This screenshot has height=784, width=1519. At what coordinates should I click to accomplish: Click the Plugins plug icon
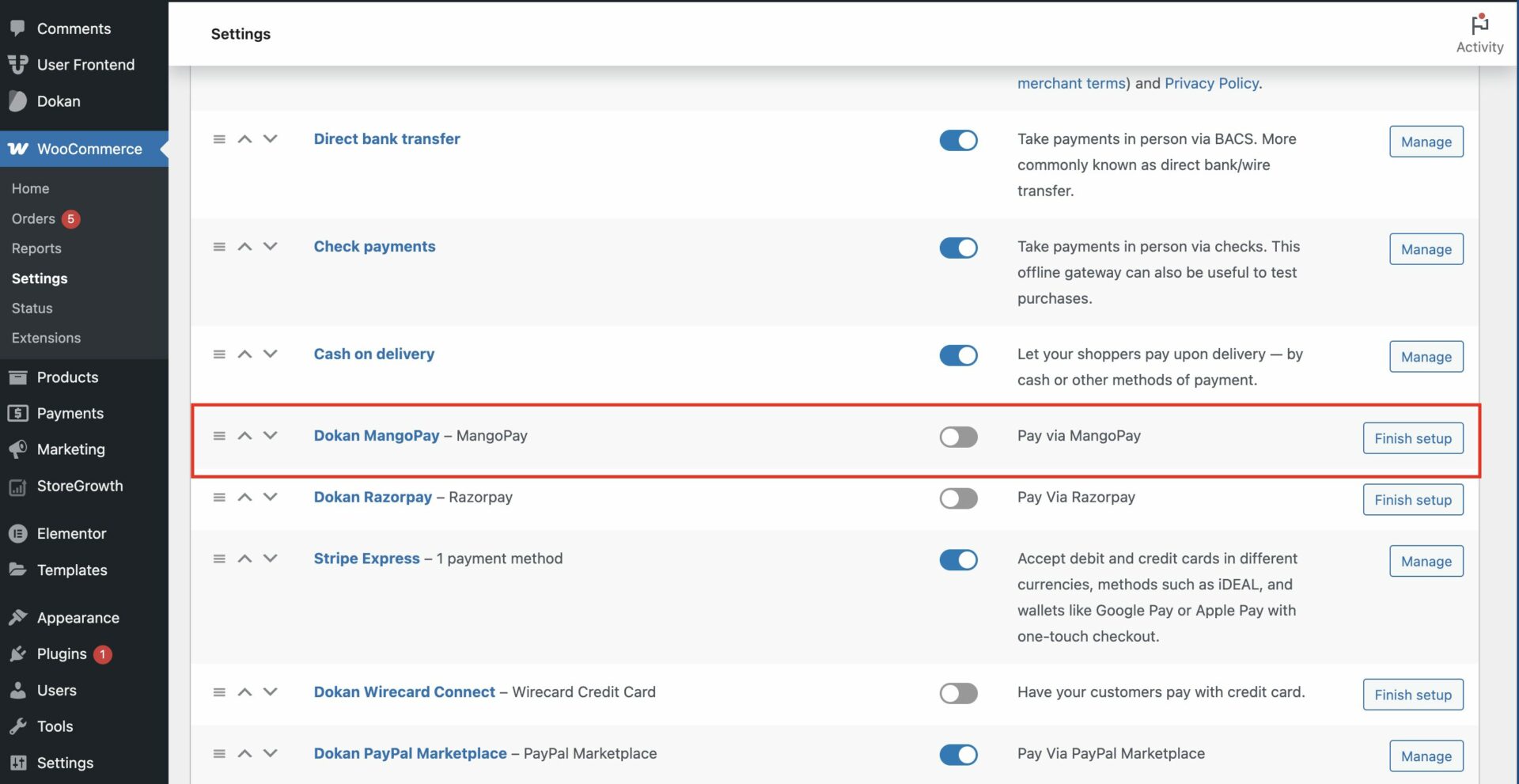point(17,654)
